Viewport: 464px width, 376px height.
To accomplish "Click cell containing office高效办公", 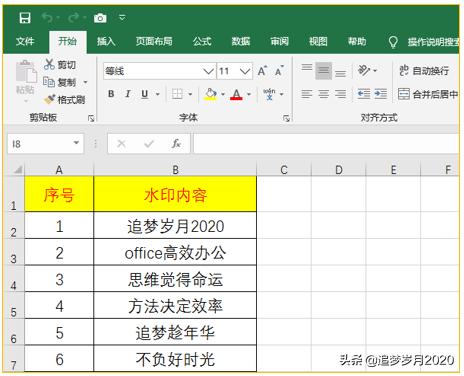I will [175, 252].
